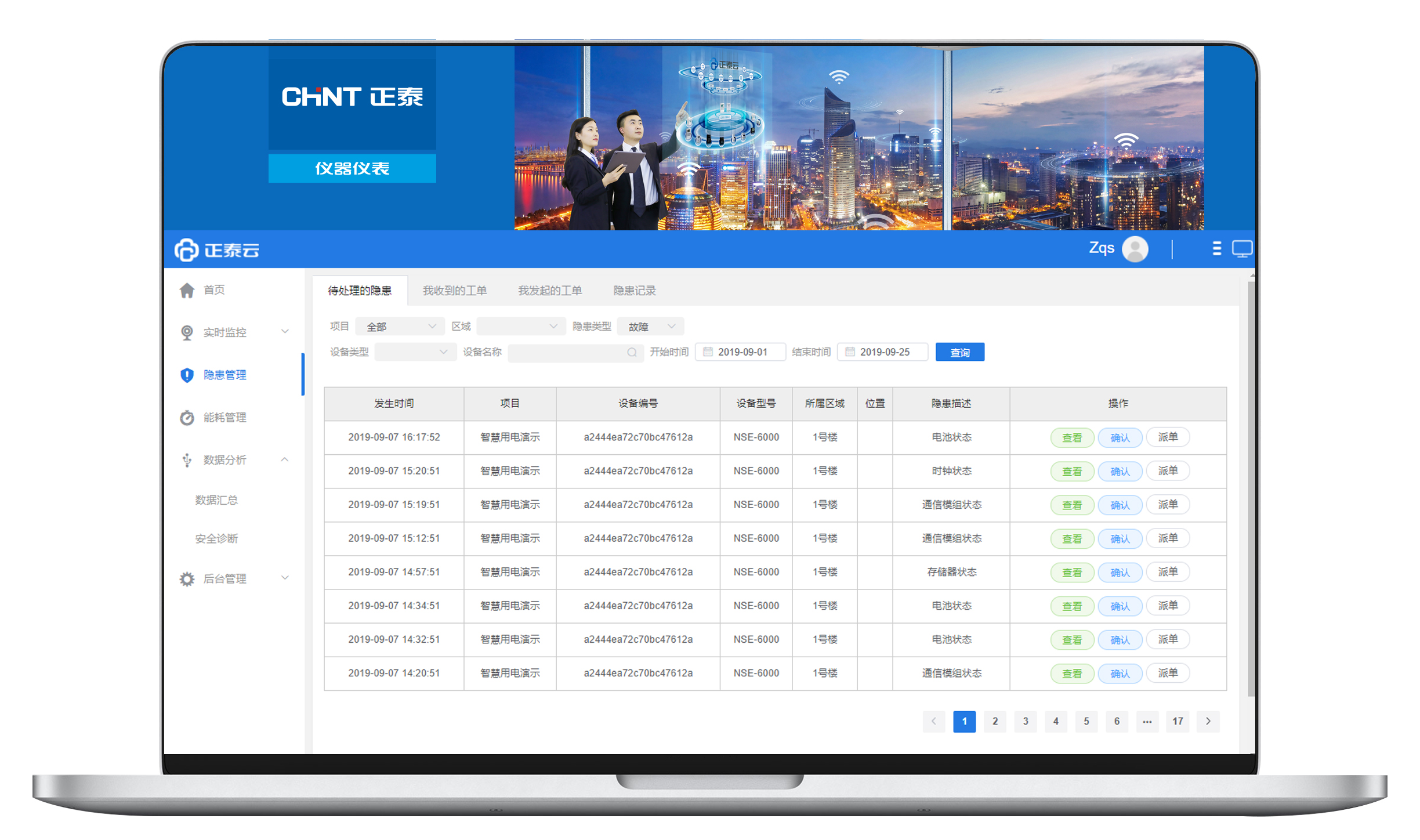Click the 存储器状态 cell

tap(951, 572)
